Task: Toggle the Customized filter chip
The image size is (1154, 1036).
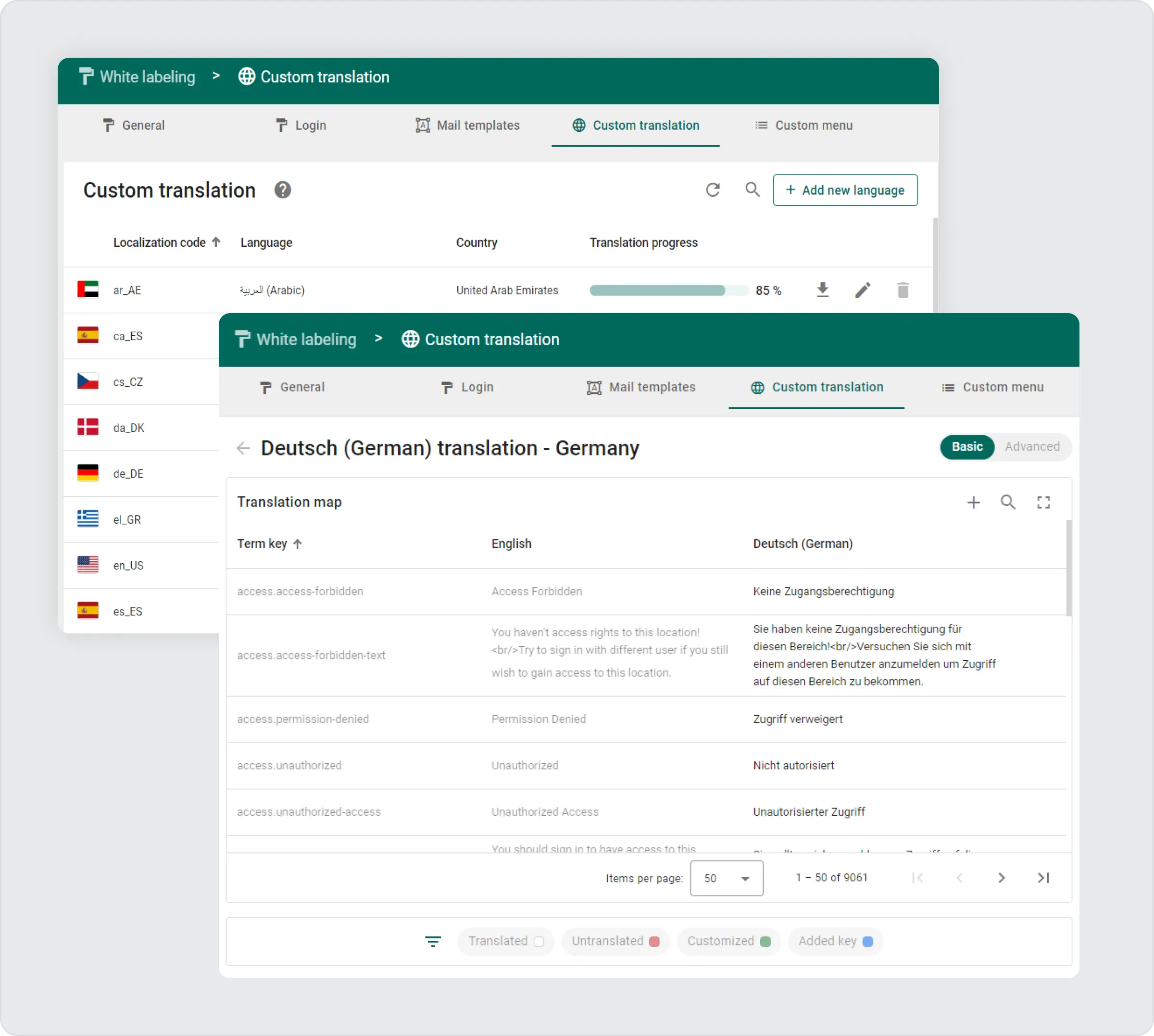Action: pyautogui.click(x=728, y=941)
